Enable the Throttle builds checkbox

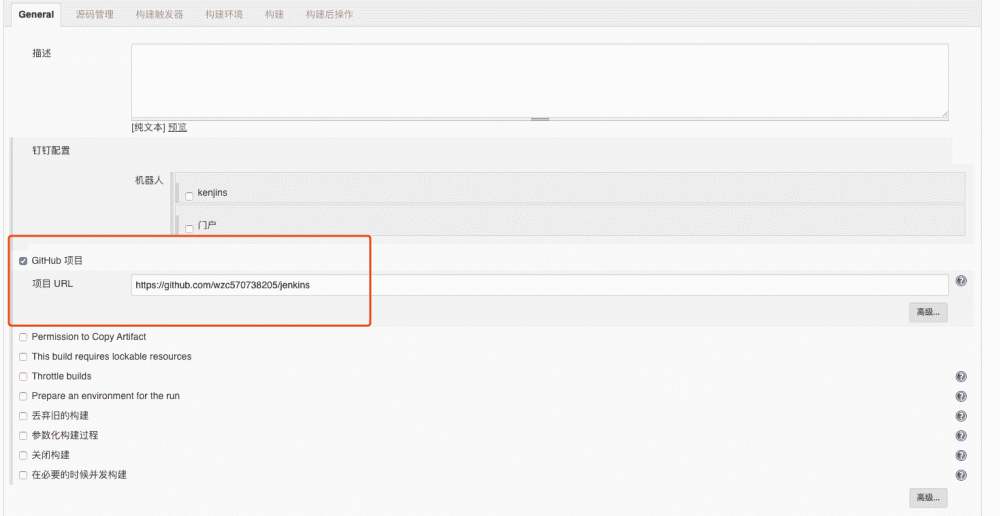(x=24, y=376)
